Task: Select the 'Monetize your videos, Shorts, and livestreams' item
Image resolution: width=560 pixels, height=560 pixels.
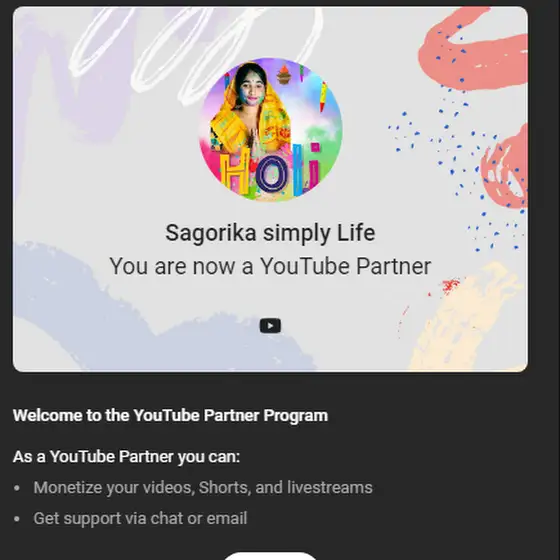Action: pos(203,488)
